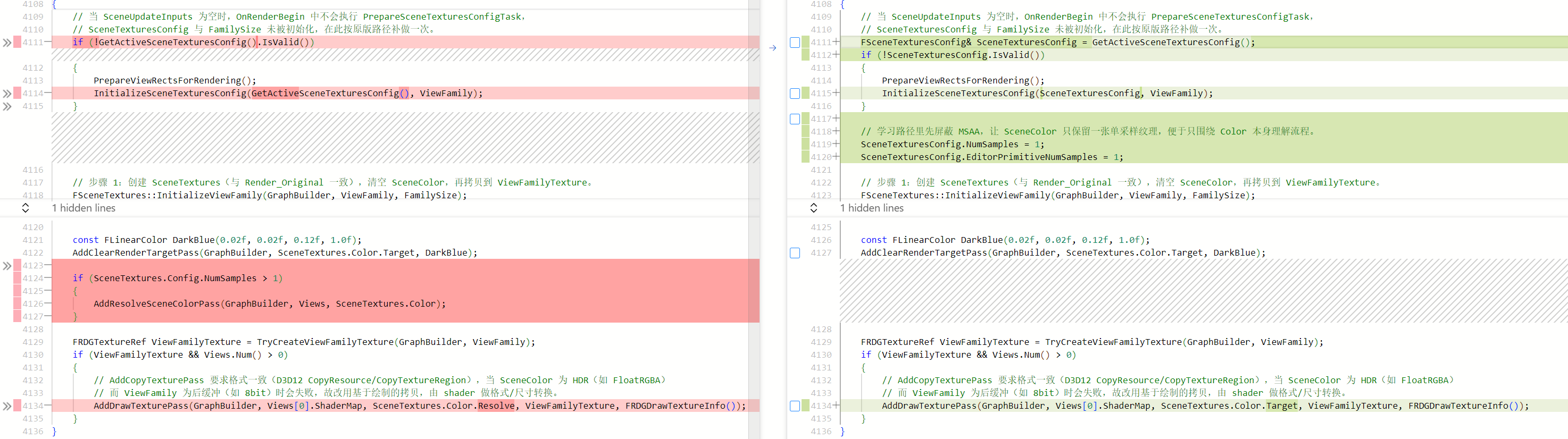Screen dimensions: 1568x439
Task: Click the double-chevron copy arrow beside left line 4134
Action: coord(7,406)
